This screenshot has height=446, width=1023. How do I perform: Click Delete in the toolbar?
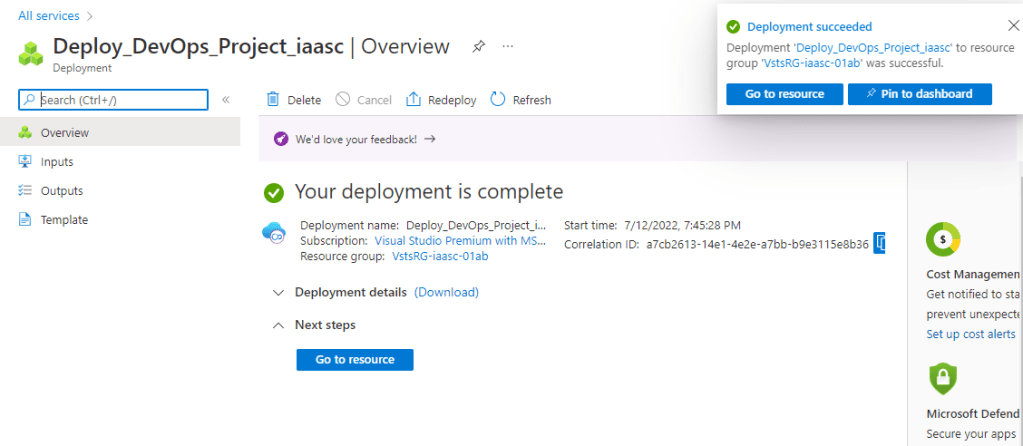pos(293,100)
